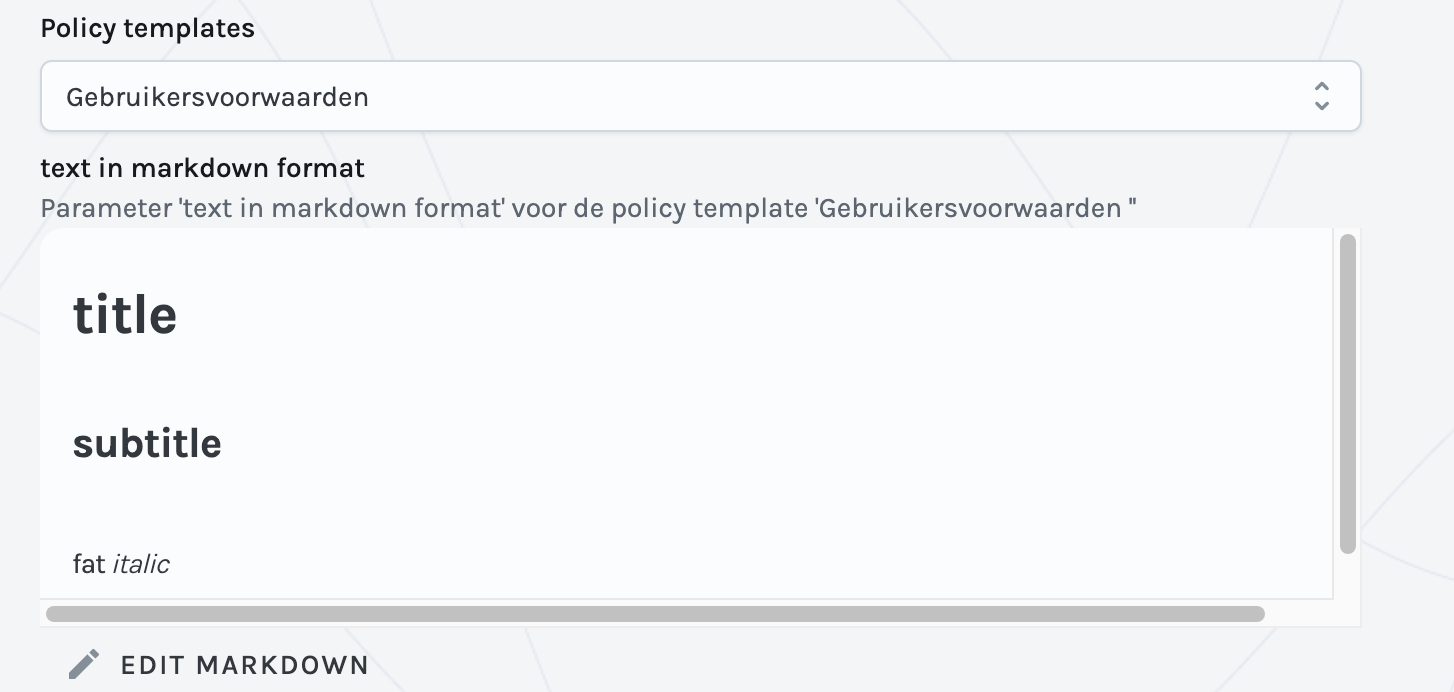Screen dimensions: 1454x692
Task: Open the Policy templates dropdown
Action: point(700,97)
